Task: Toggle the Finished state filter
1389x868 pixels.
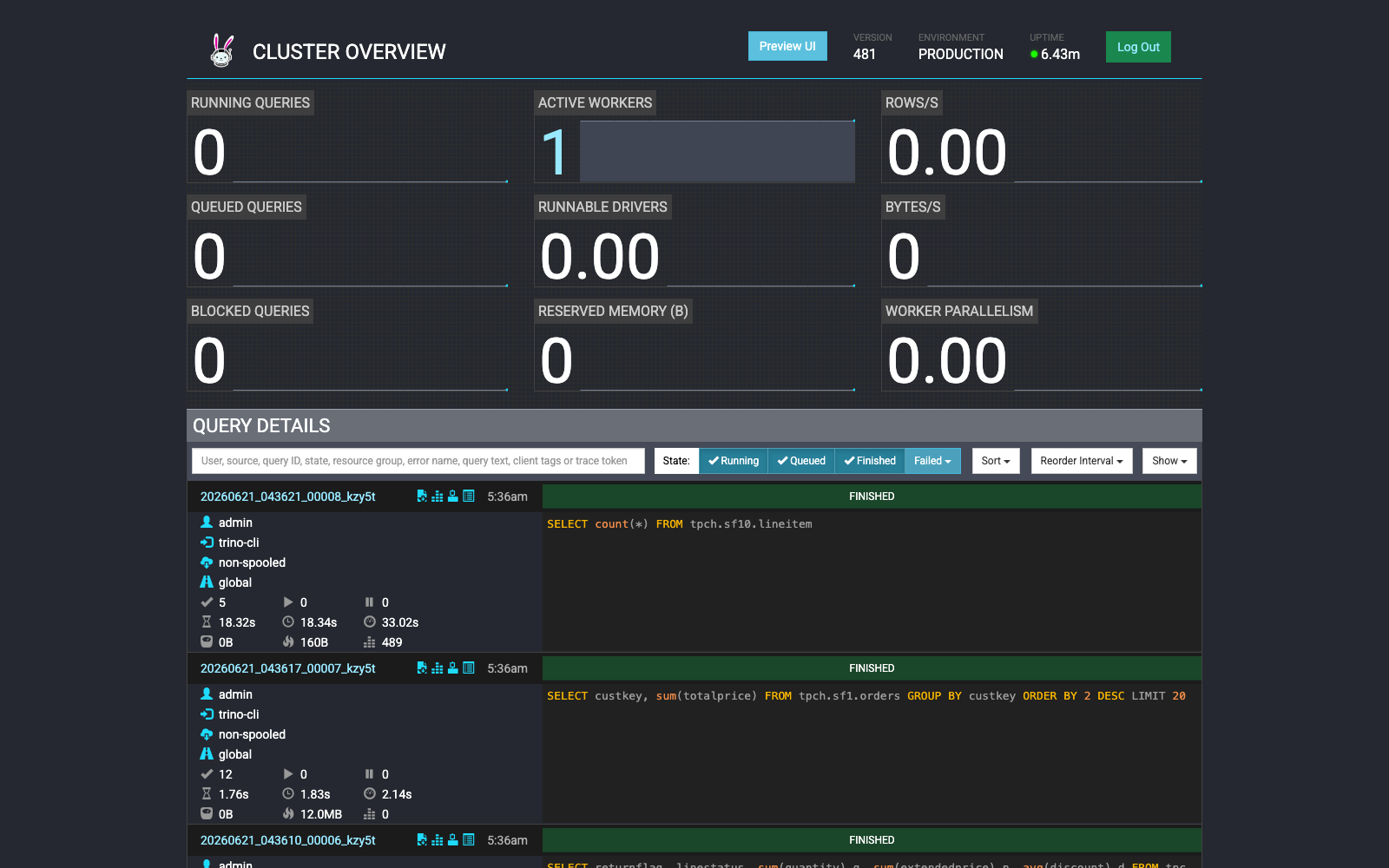Action: [870, 461]
